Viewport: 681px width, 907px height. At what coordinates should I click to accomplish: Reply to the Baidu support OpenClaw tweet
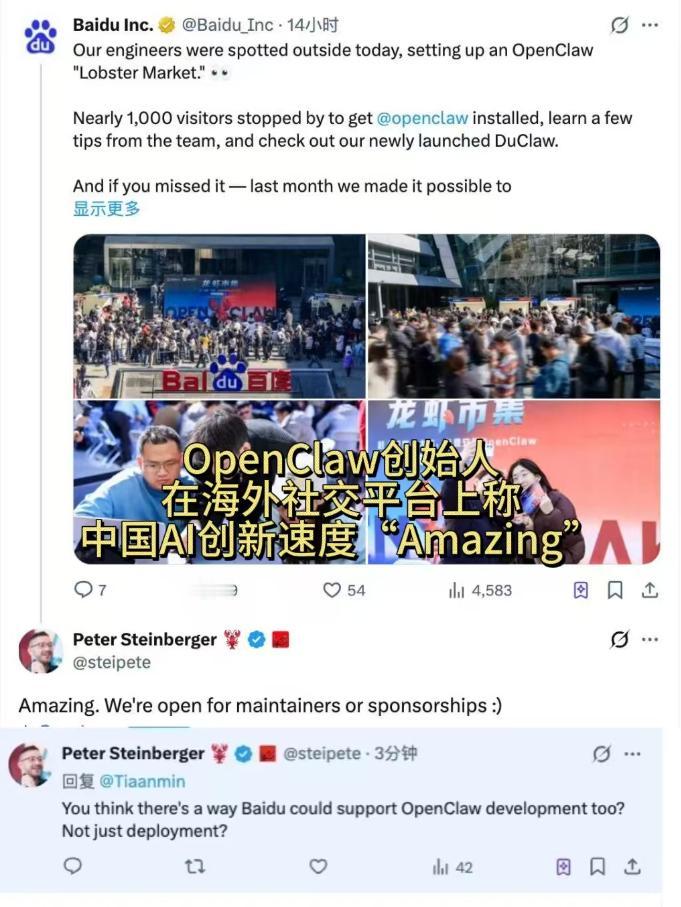(72, 866)
